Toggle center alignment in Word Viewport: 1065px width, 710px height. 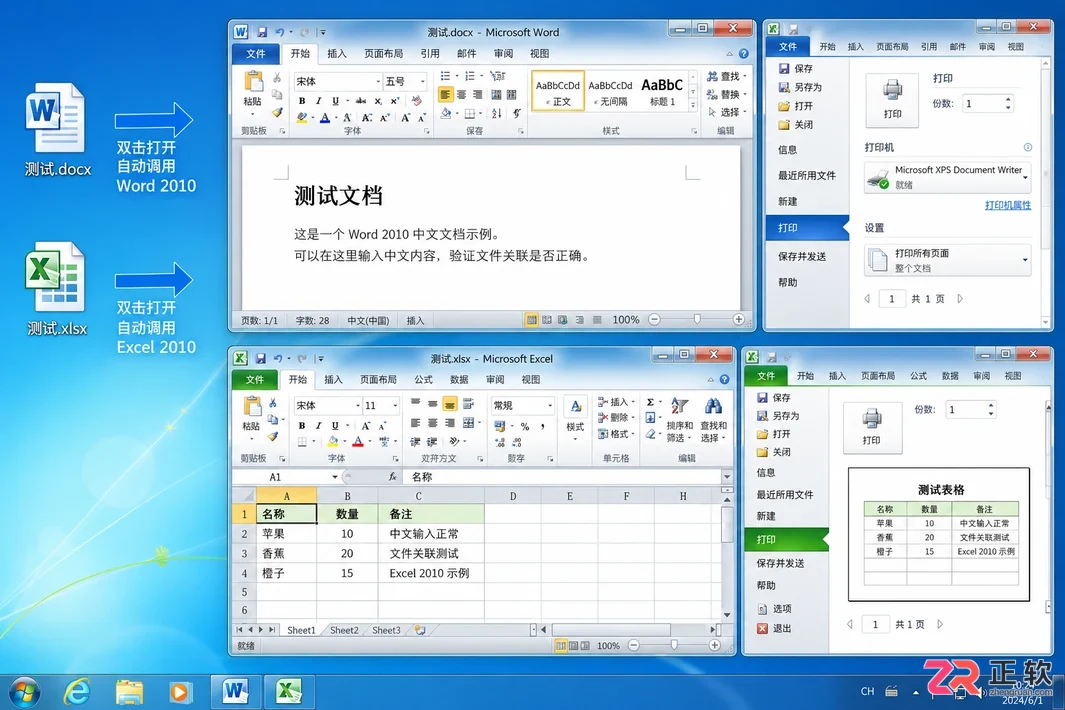click(462, 94)
